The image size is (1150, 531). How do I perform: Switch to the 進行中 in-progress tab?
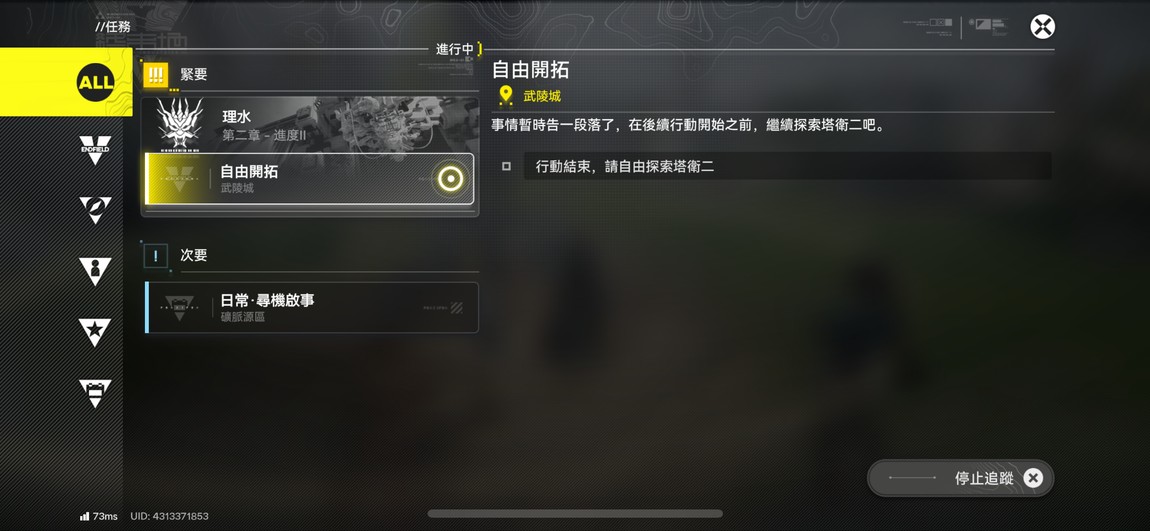(455, 49)
